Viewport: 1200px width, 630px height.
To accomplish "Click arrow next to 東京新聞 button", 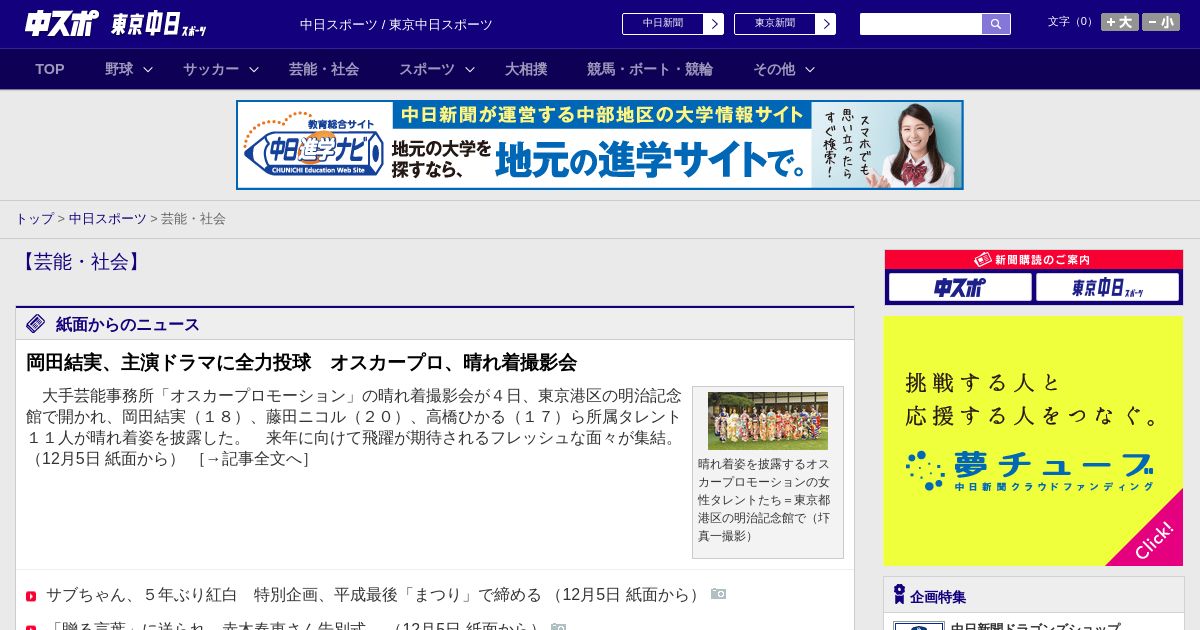I will coord(826,24).
